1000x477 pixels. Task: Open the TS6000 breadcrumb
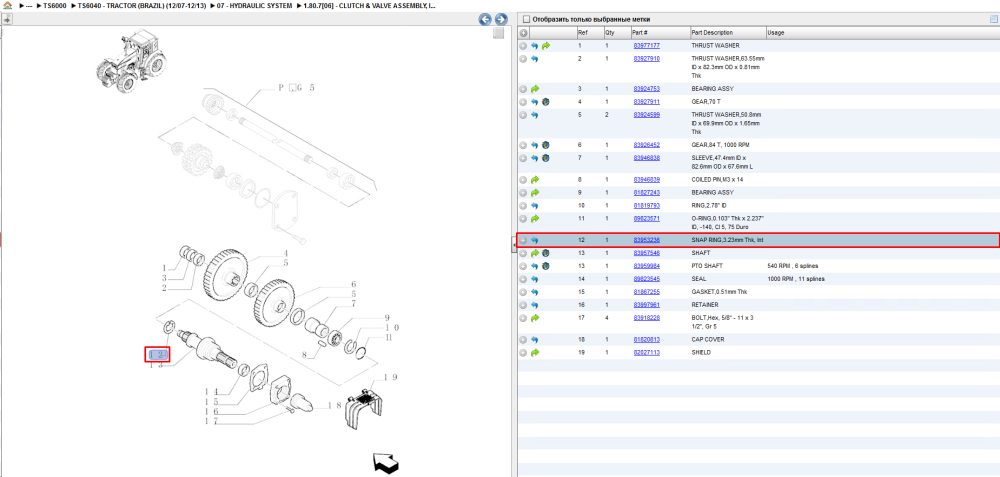click(55, 5)
